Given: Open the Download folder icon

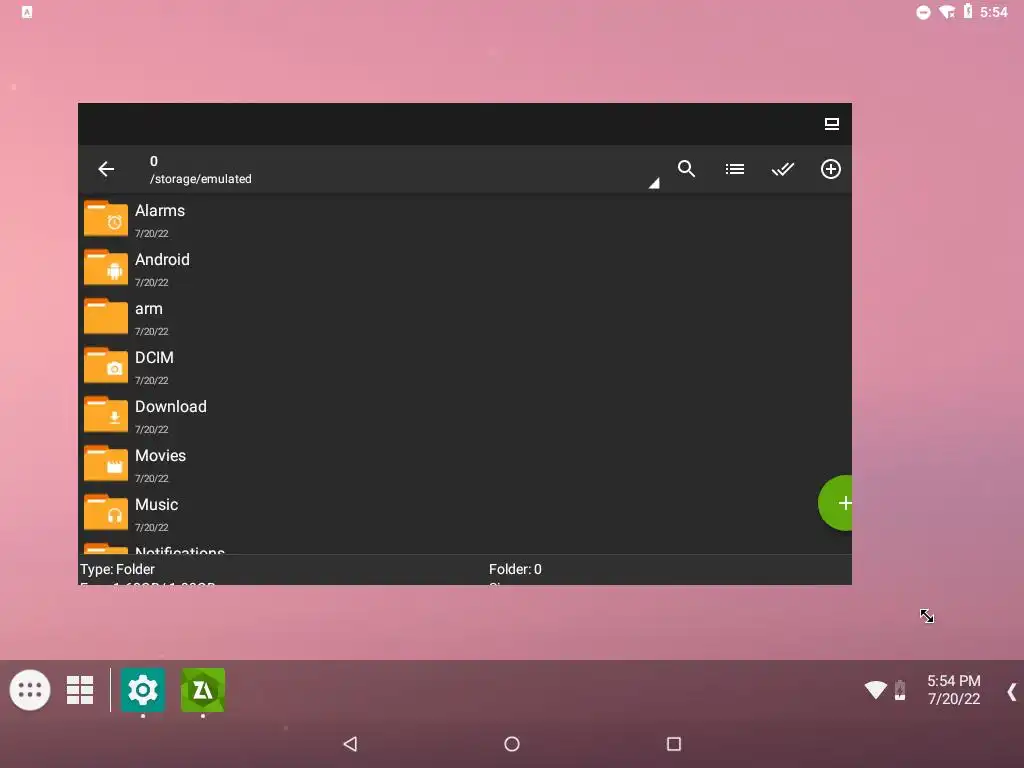Looking at the screenshot, I should click(x=106, y=414).
